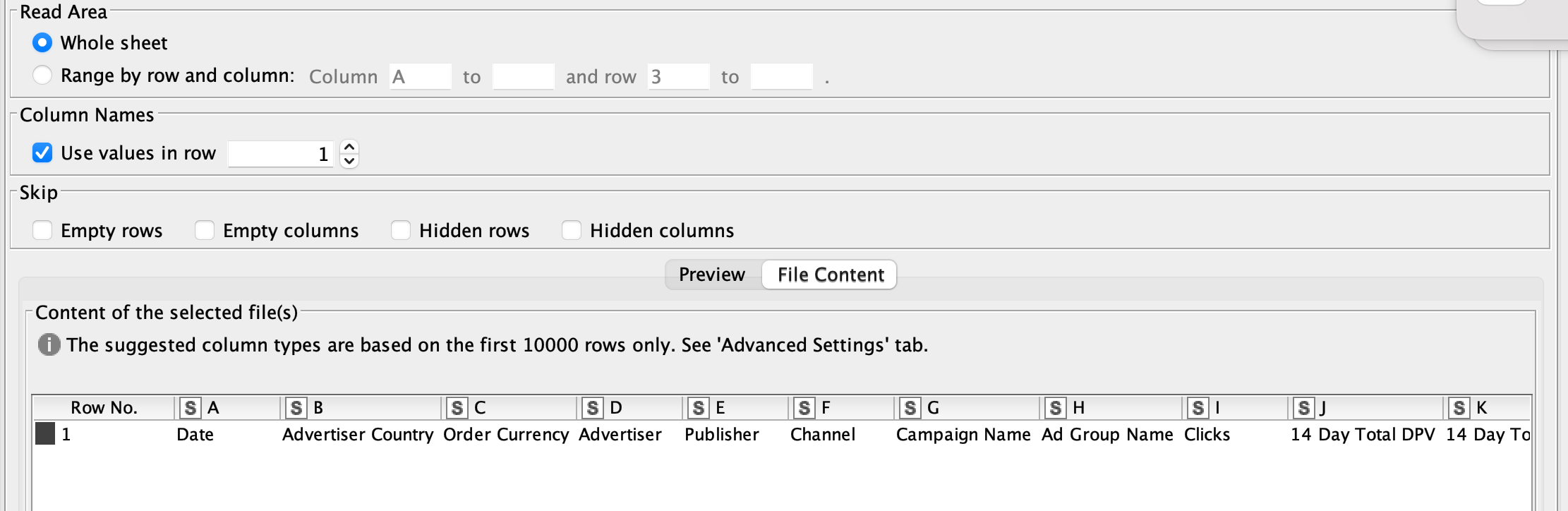Enable the Empty rows skip checkbox
1568x511 pixels.
[42, 230]
